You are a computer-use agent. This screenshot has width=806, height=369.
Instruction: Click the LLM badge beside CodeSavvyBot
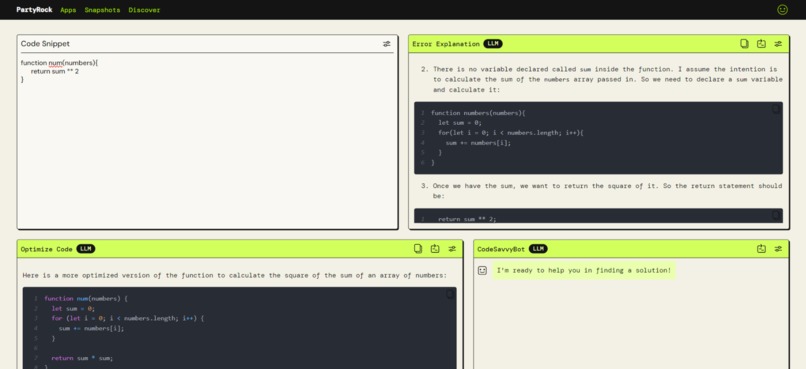[x=538, y=249]
